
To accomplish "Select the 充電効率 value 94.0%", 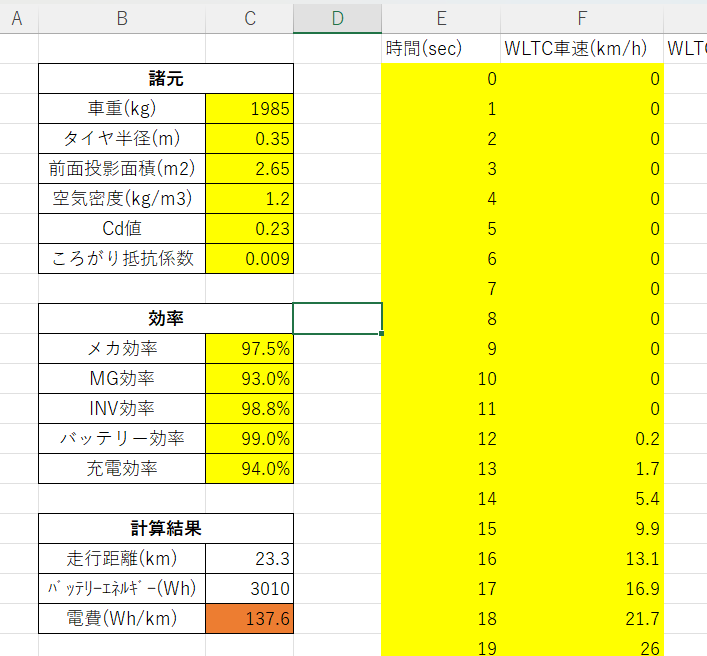I will (249, 468).
